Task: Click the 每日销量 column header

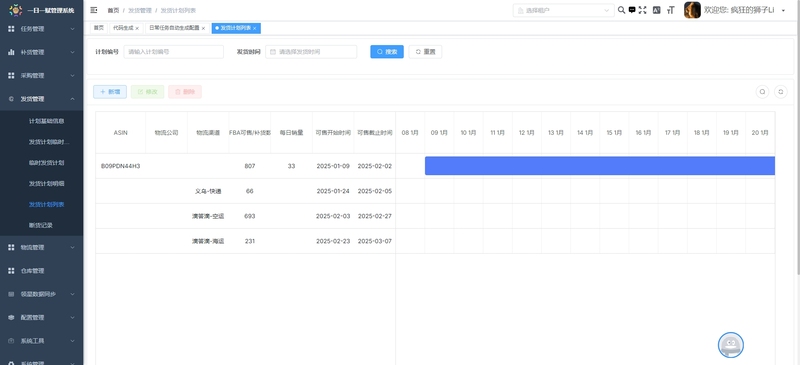Action: (291, 133)
